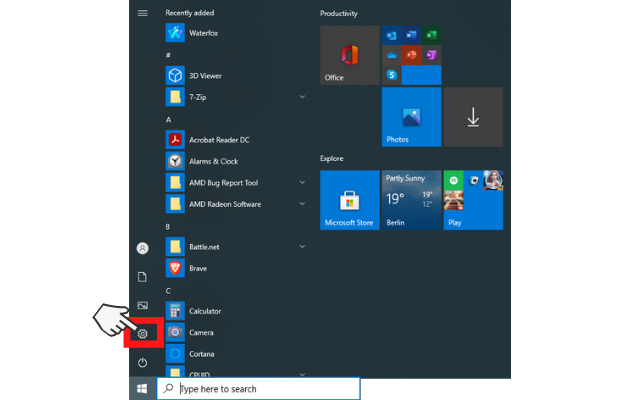640x400 pixels.
Task: Click the 'C' letter group header
Action: coord(168,291)
